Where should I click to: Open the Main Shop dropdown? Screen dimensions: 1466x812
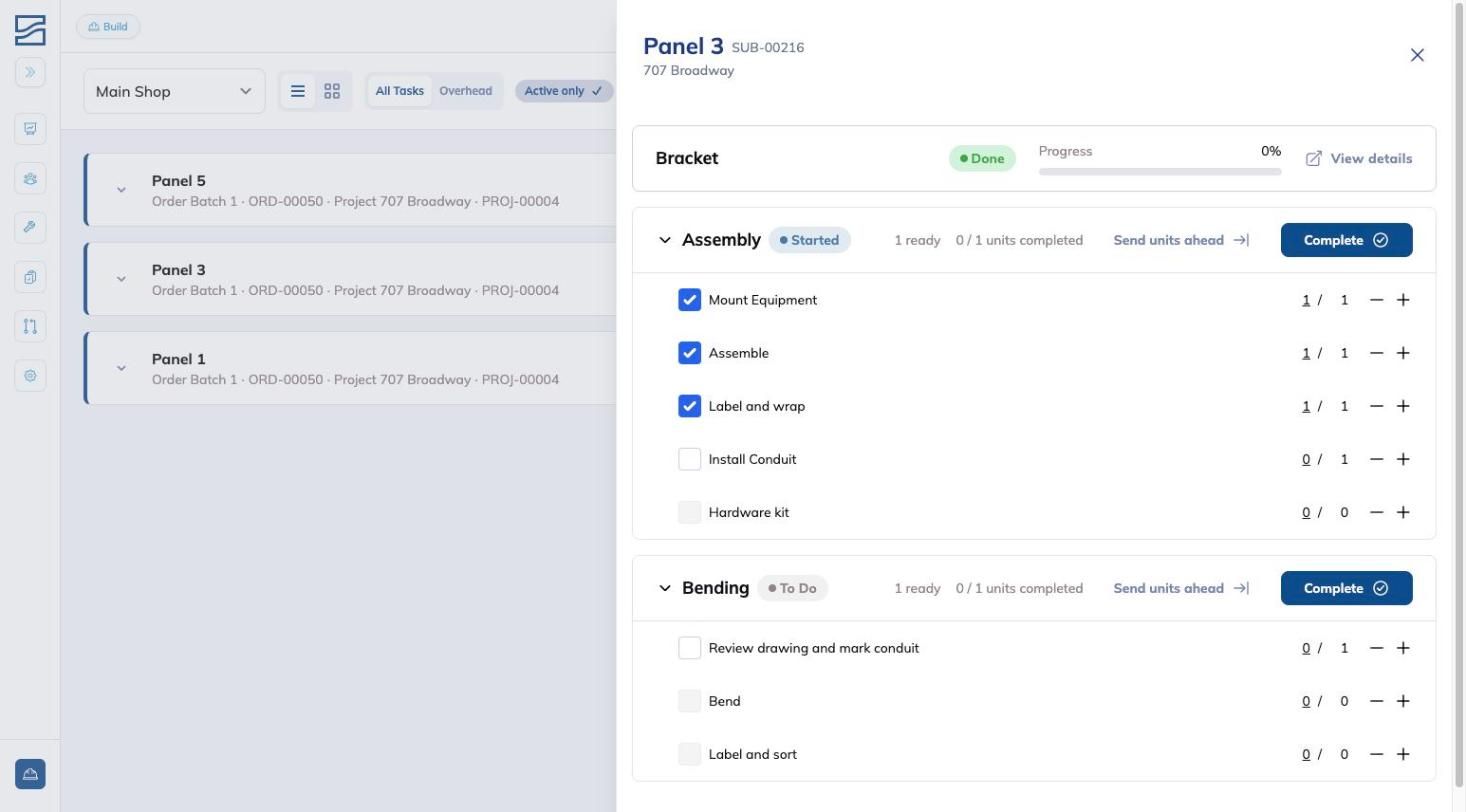coord(174,91)
